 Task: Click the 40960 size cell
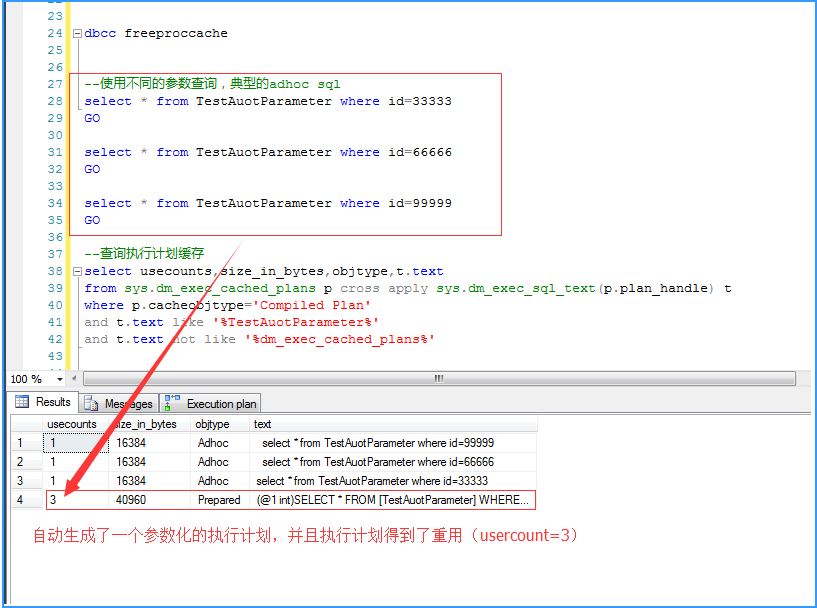[x=150, y=500]
